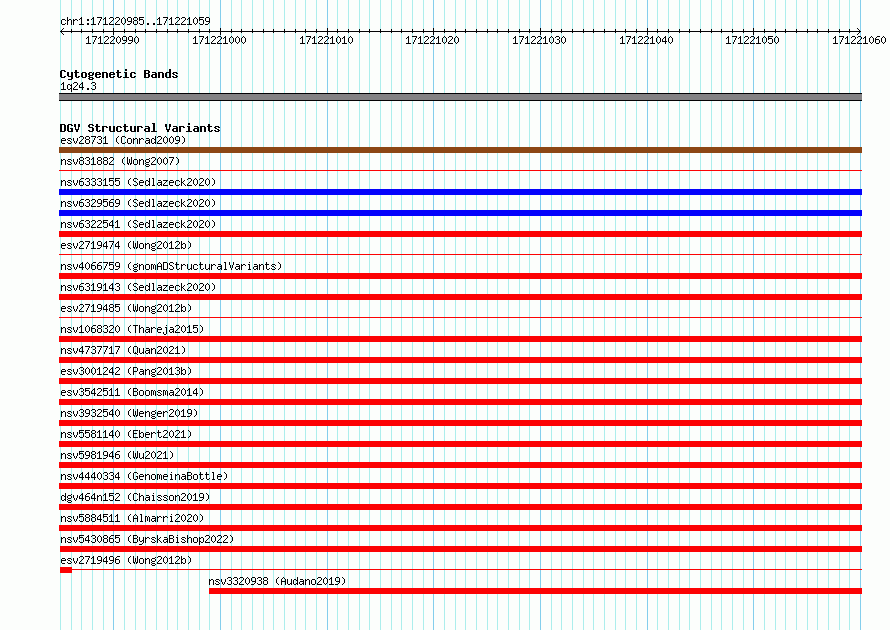This screenshot has width=890, height=630.
Task: Click ruler position 171221020
Action: (x=432, y=40)
